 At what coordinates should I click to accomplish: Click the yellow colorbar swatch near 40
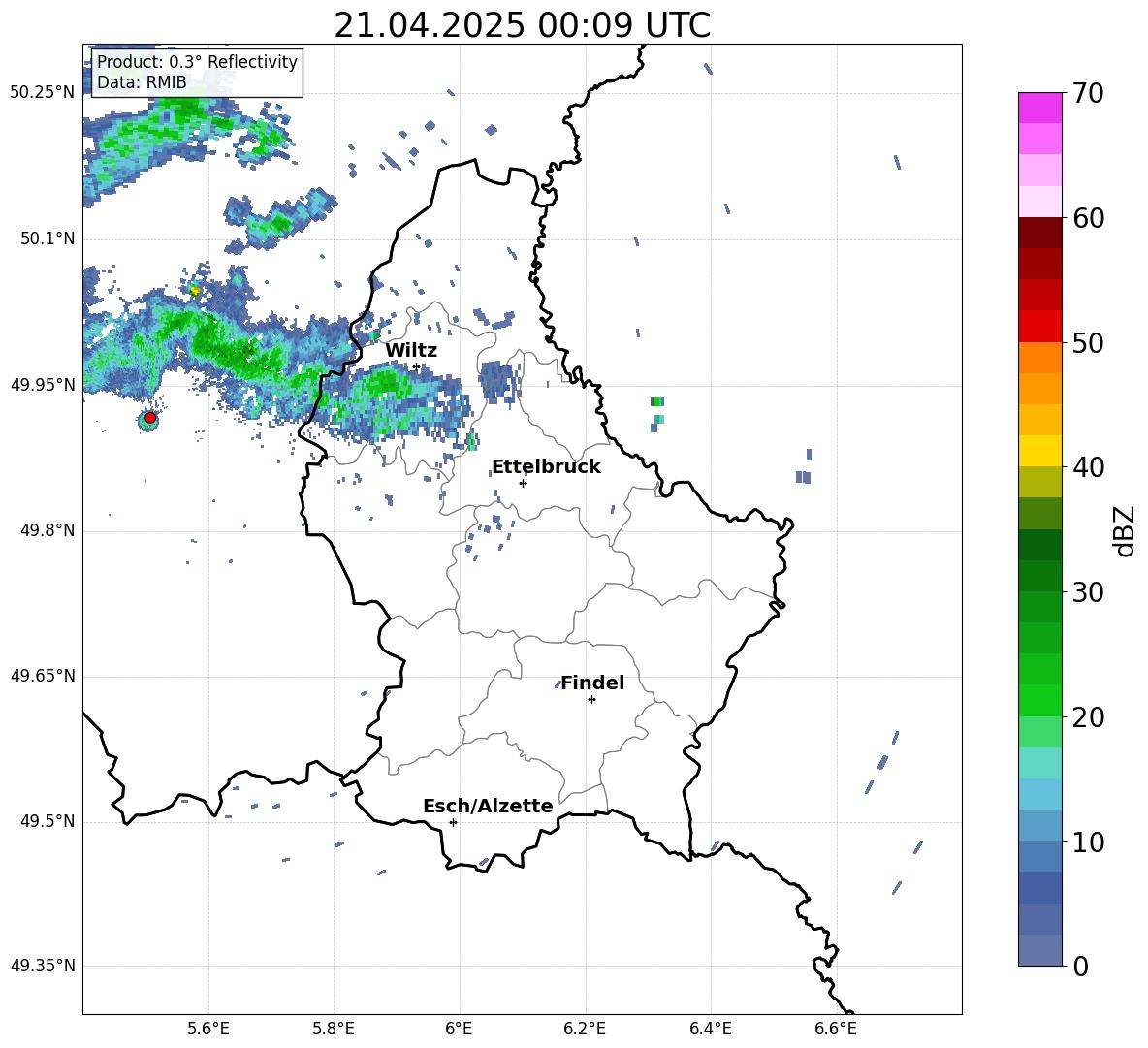pos(1039,451)
